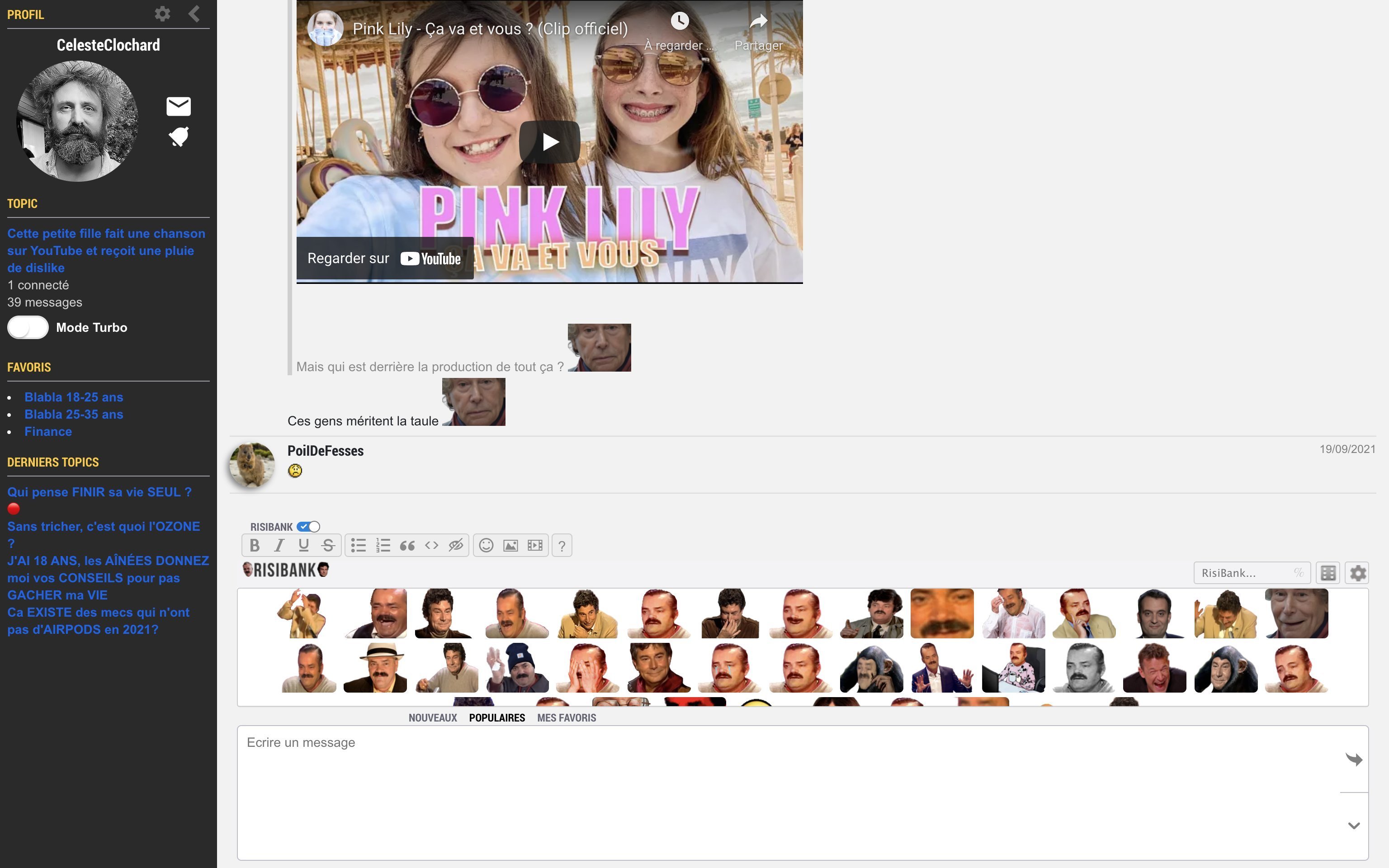Open Pink Lily channel avatar in video

(325, 28)
